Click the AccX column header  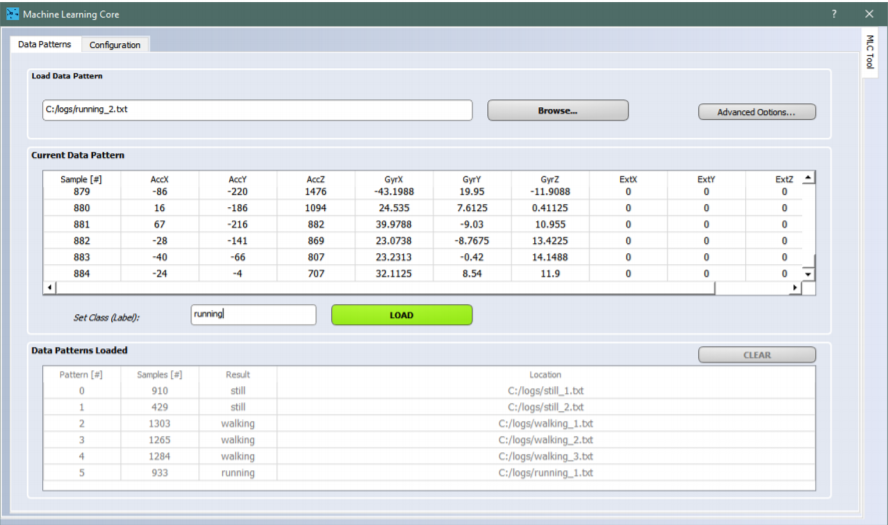(160, 179)
